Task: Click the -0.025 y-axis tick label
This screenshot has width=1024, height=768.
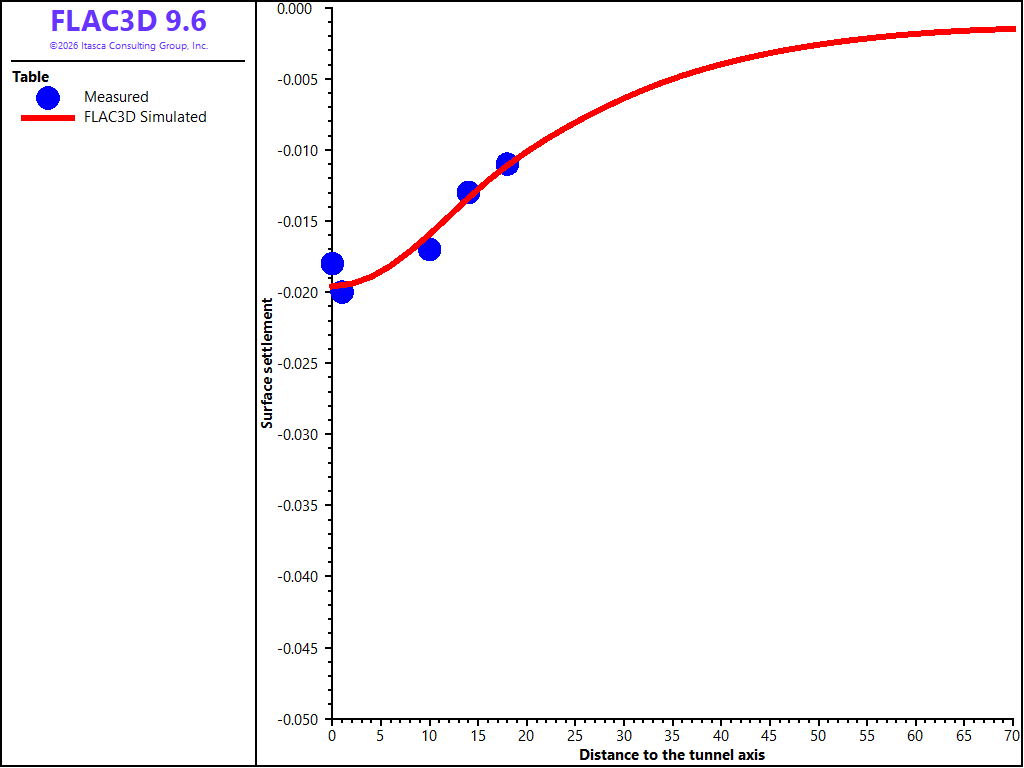Action: click(302, 363)
